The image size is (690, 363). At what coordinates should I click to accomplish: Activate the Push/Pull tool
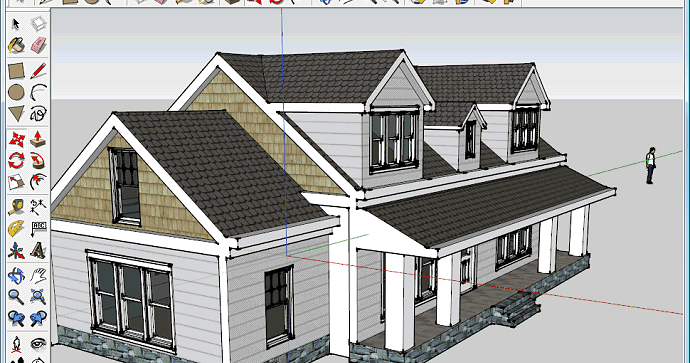[x=38, y=139]
